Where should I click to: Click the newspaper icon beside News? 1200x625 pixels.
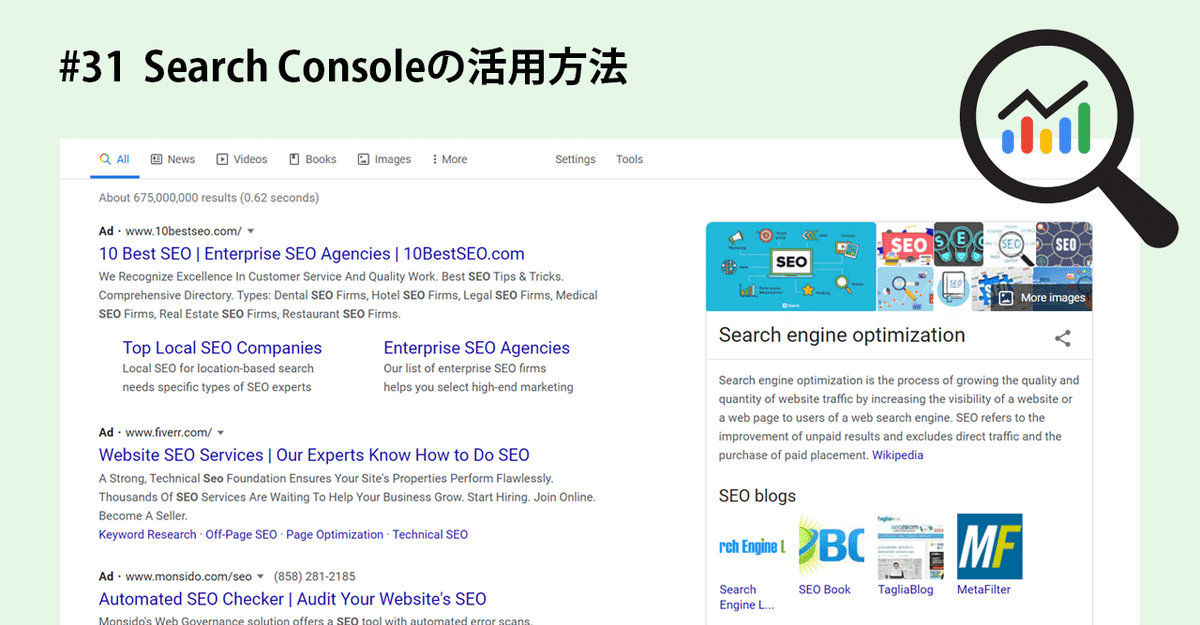pos(156,159)
